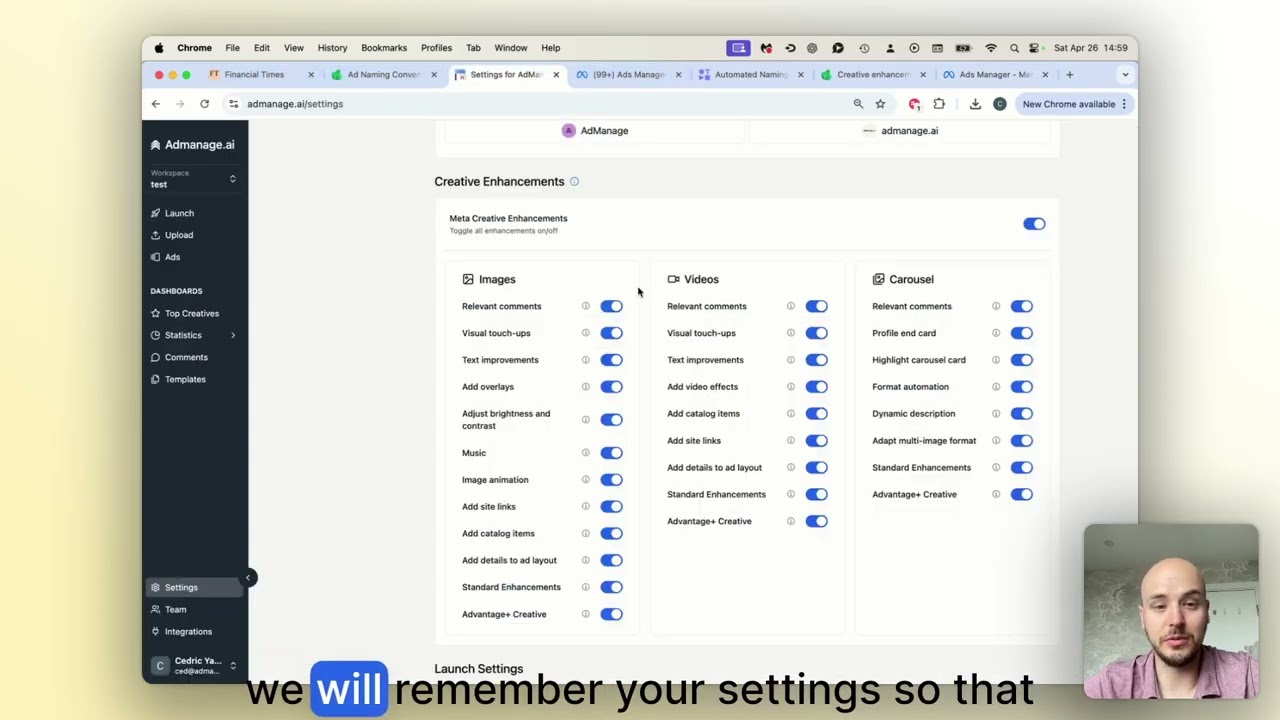1280x720 pixels.
Task: Open macOS Spotlight search icon
Action: tap(1014, 48)
